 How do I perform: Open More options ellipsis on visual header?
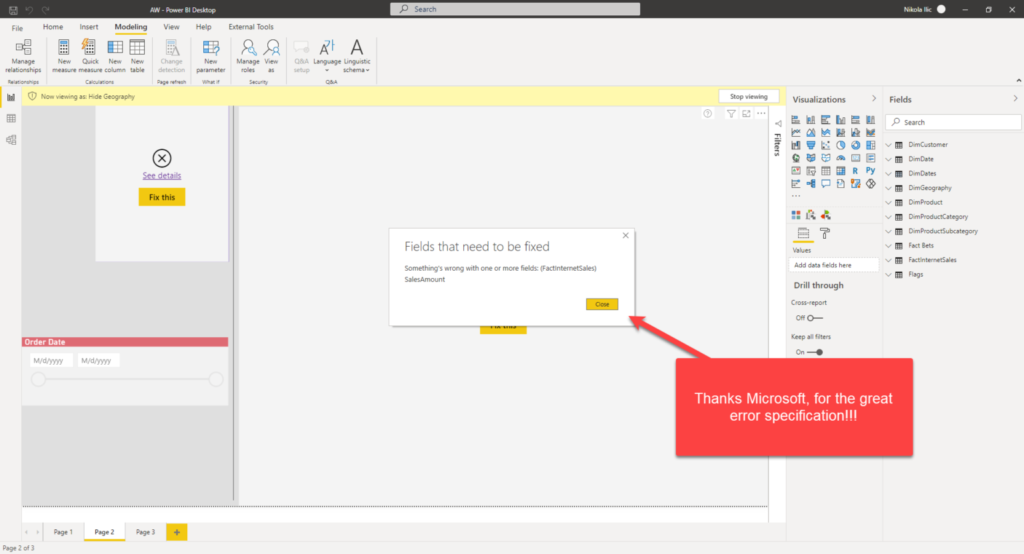[x=761, y=114]
